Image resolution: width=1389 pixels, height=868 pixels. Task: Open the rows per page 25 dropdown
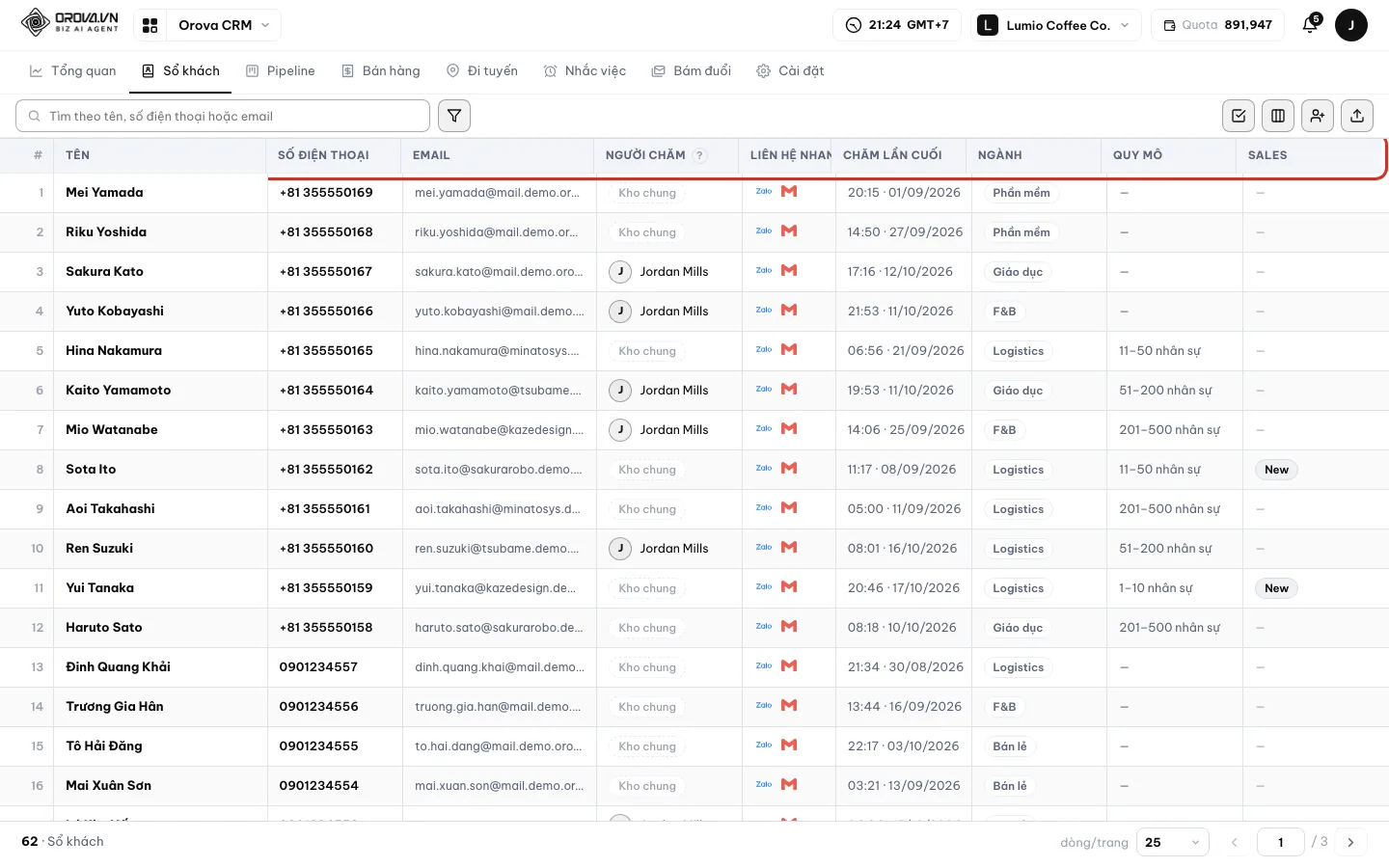click(1173, 842)
